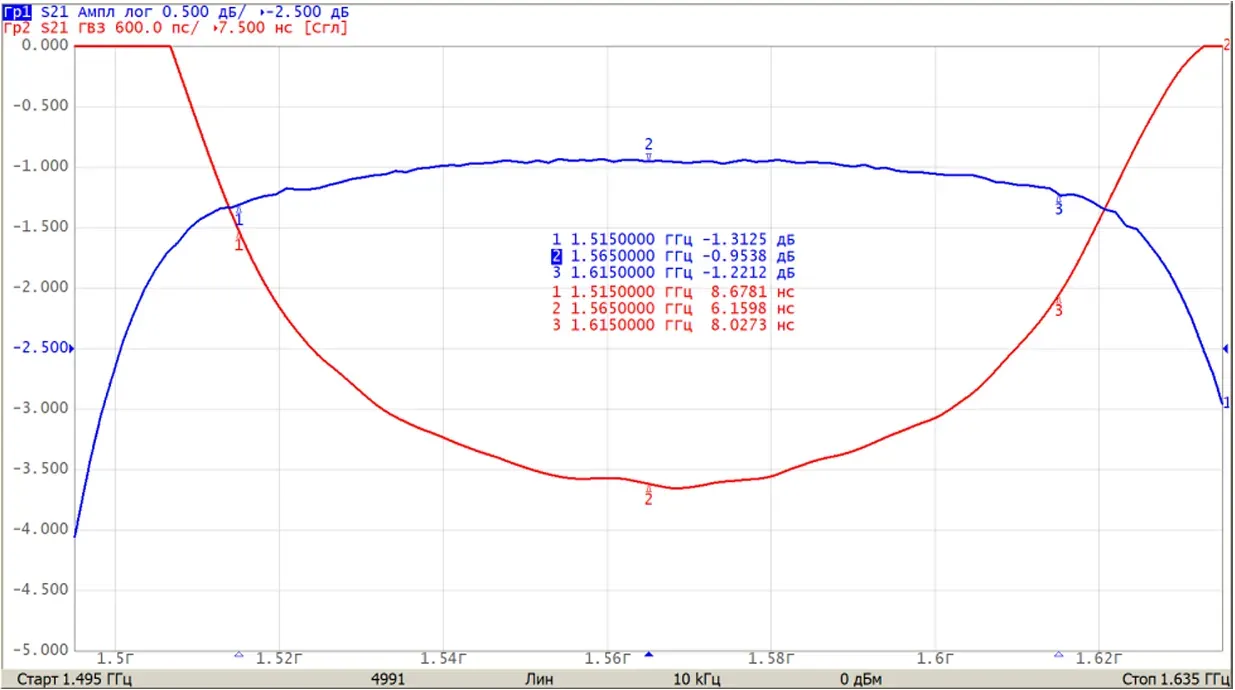Click the 1.6Г frequency axis label

pos(935,658)
